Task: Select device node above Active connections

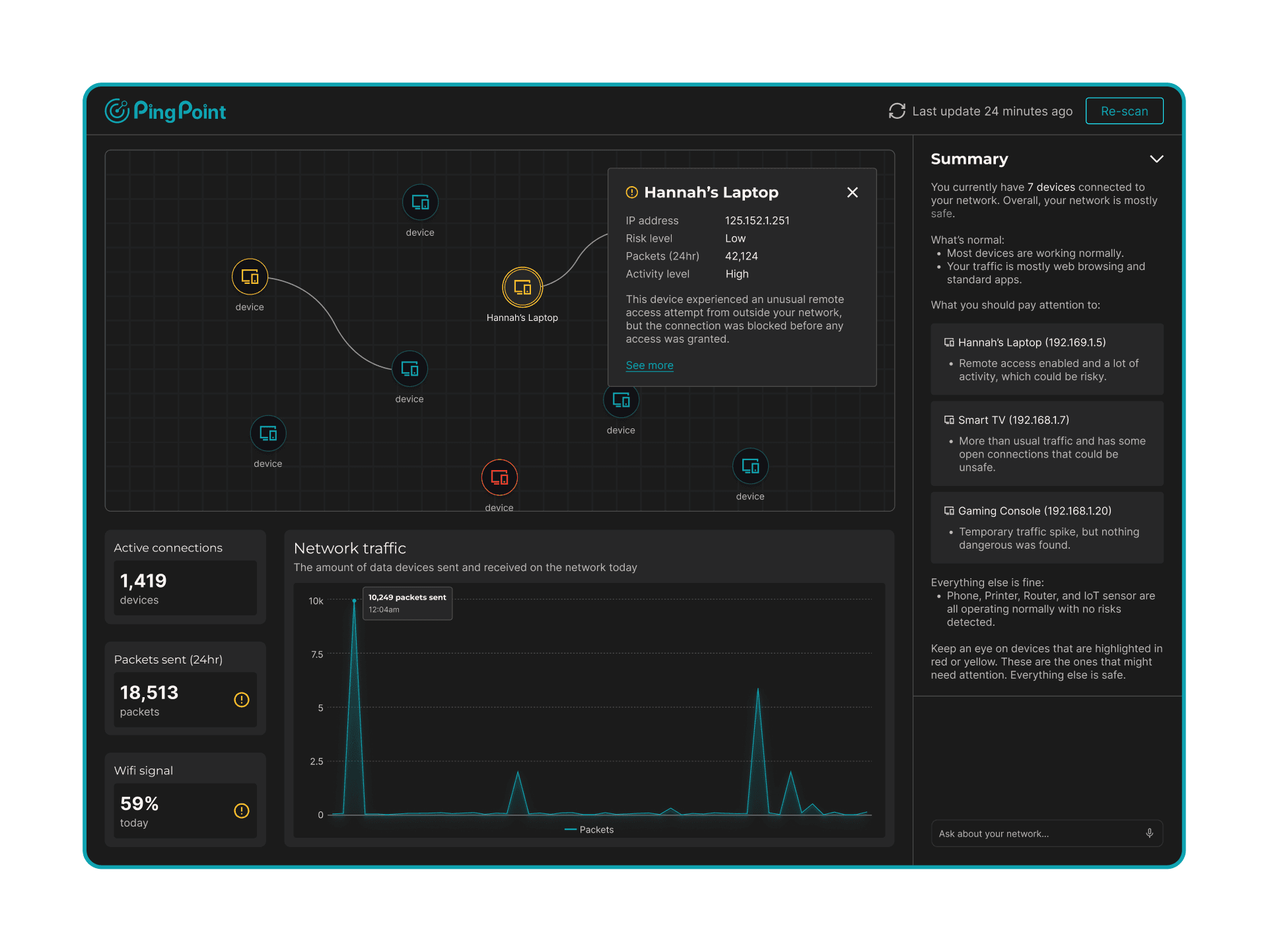Action: tap(268, 433)
